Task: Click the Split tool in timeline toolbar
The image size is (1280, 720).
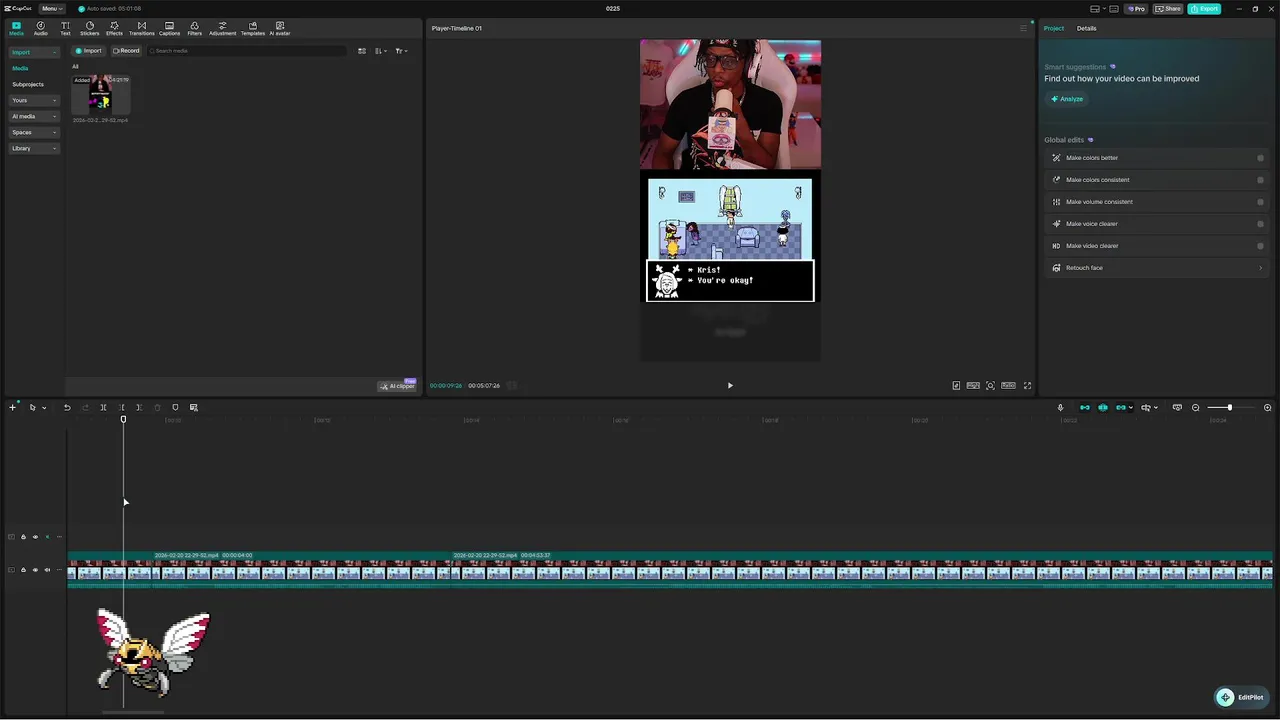Action: click(103, 407)
